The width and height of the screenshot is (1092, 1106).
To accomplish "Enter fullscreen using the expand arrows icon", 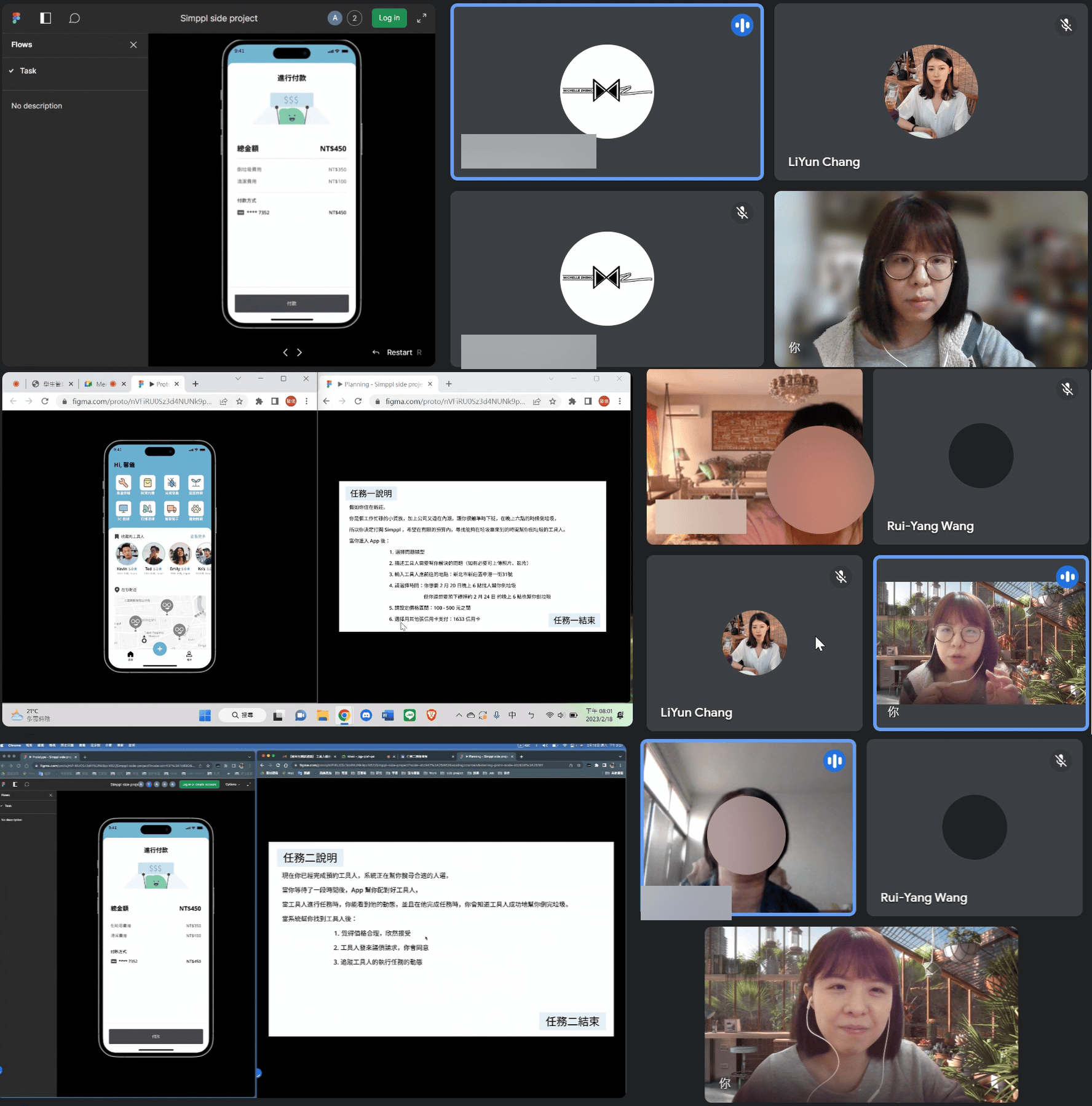I will (x=421, y=18).
